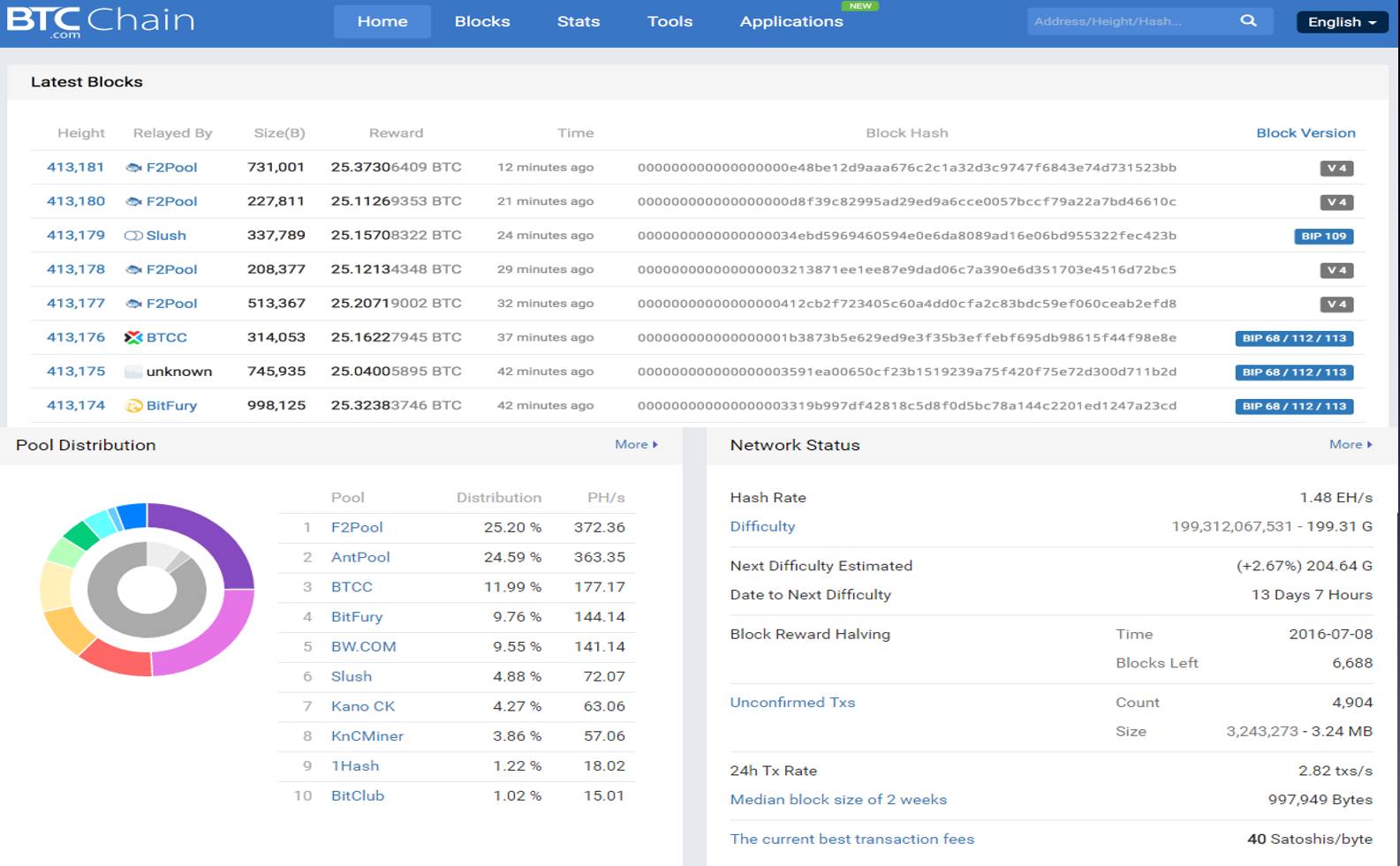1400x866 pixels.
Task: Click the hash of block 413,179
Action: (907, 236)
